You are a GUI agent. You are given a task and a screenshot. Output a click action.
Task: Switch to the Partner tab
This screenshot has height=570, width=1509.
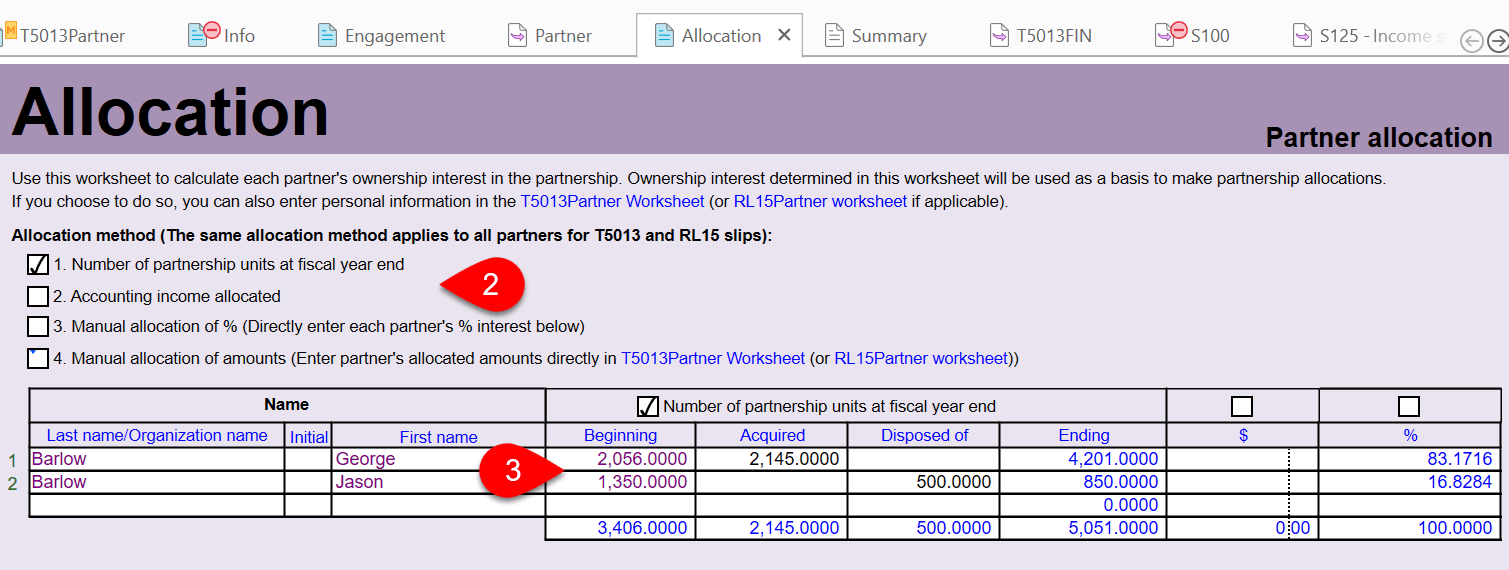[x=563, y=36]
